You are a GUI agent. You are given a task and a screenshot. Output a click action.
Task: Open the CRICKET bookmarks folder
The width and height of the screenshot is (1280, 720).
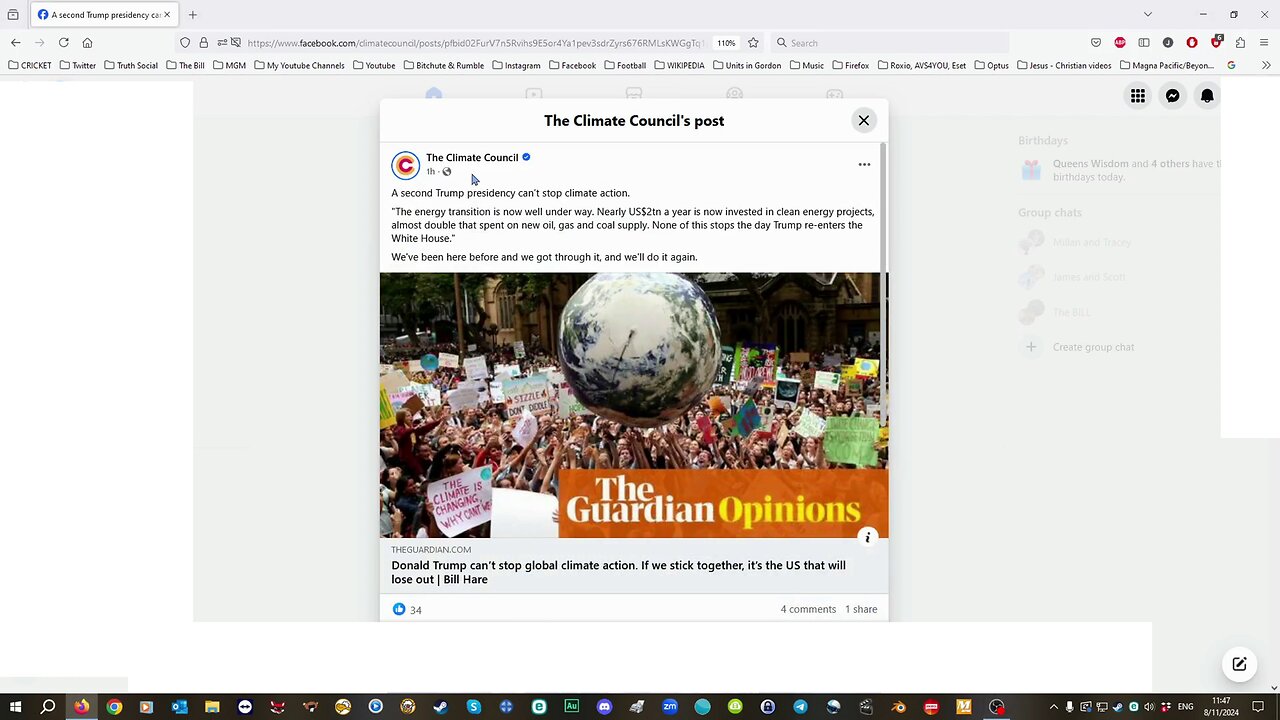[30, 66]
